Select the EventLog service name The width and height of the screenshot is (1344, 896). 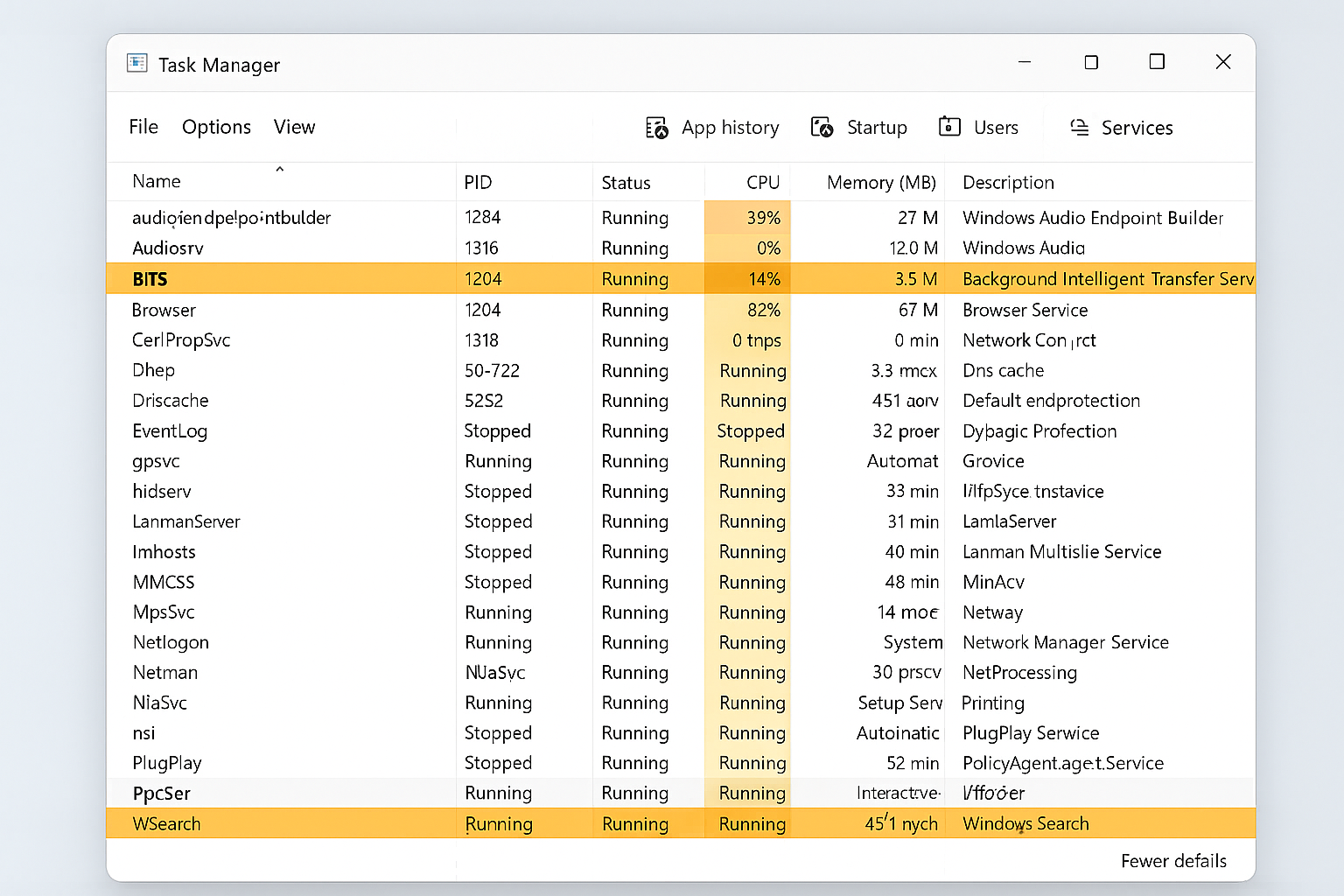click(170, 431)
